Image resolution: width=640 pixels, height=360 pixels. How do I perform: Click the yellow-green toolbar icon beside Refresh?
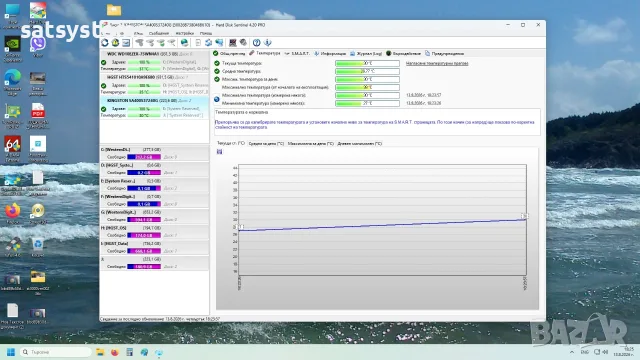116,42
